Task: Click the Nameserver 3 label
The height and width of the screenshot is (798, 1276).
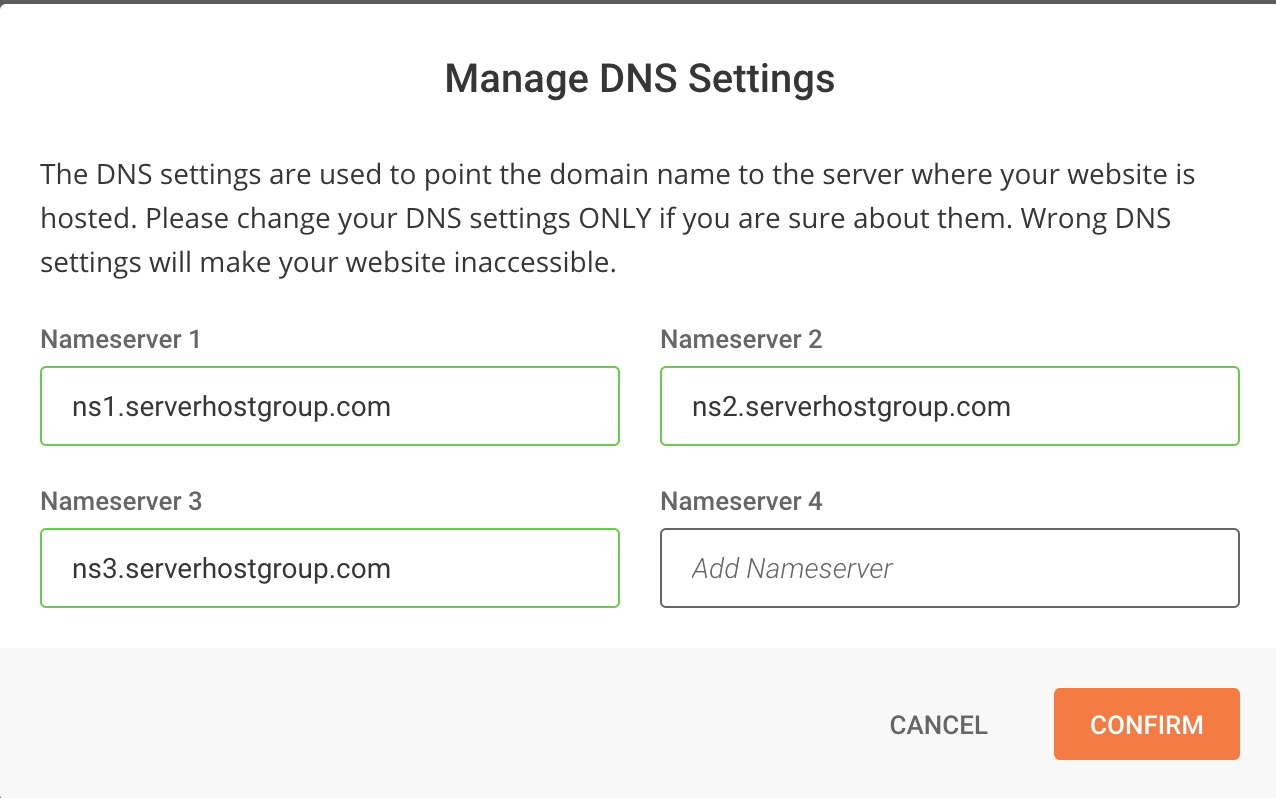Action: click(x=120, y=501)
